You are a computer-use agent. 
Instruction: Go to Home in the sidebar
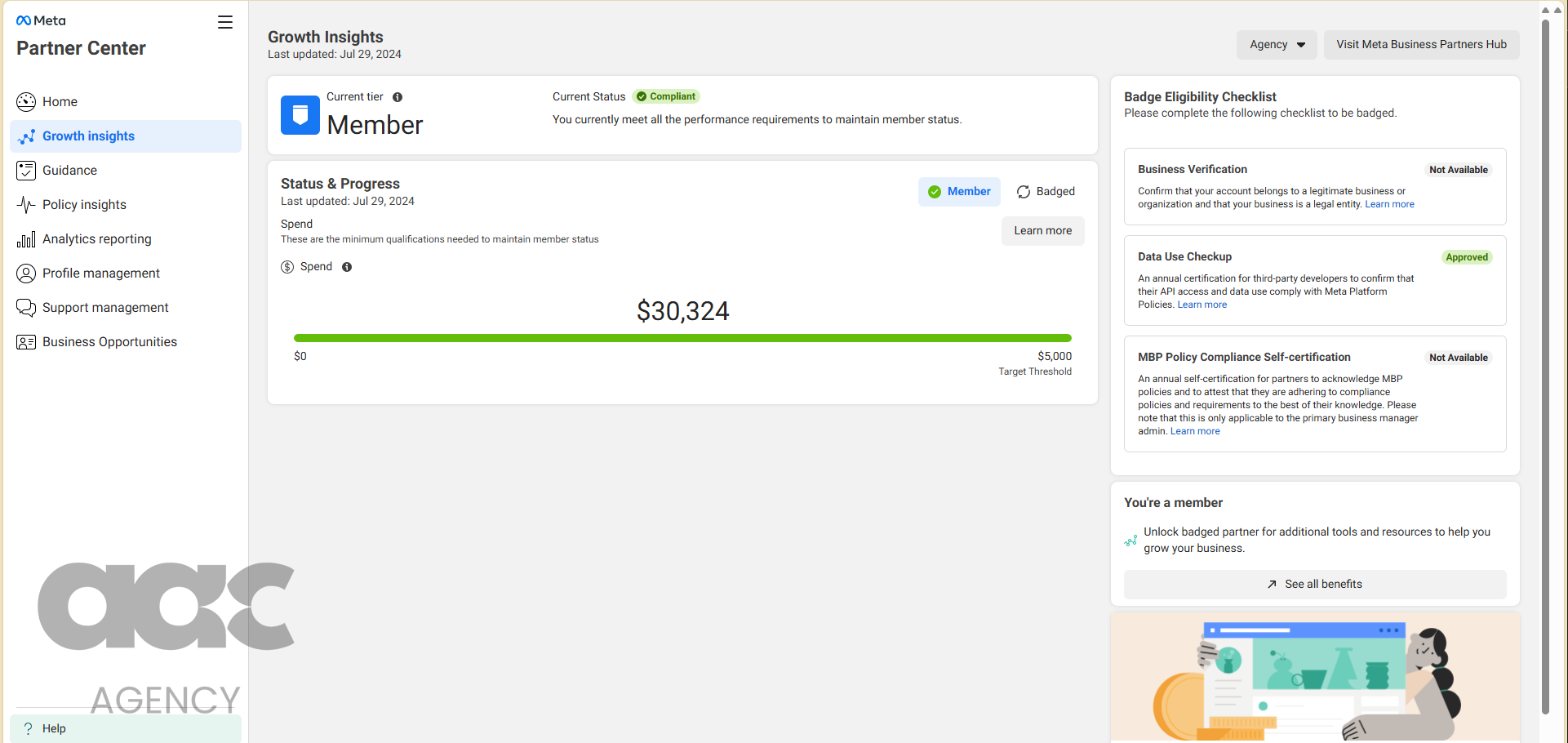tap(126, 101)
